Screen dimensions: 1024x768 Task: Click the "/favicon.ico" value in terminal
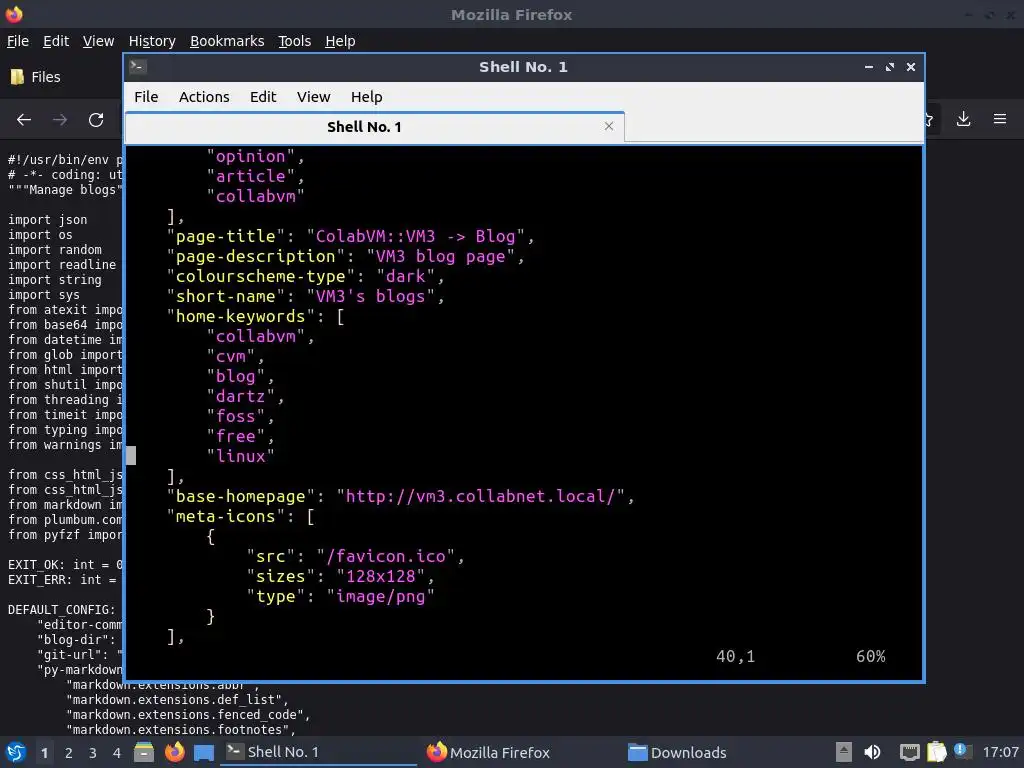point(386,556)
